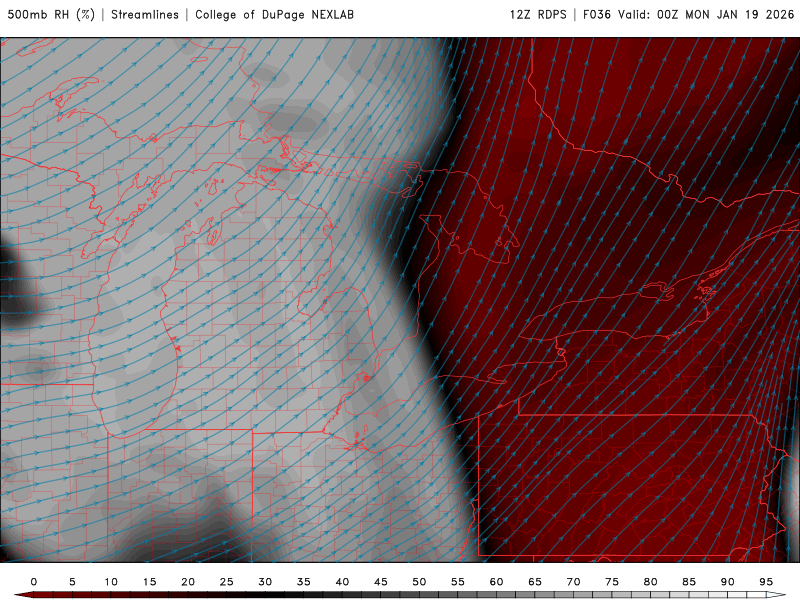Click the '0' colorbar value label
This screenshot has width=800, height=600.
click(34, 582)
